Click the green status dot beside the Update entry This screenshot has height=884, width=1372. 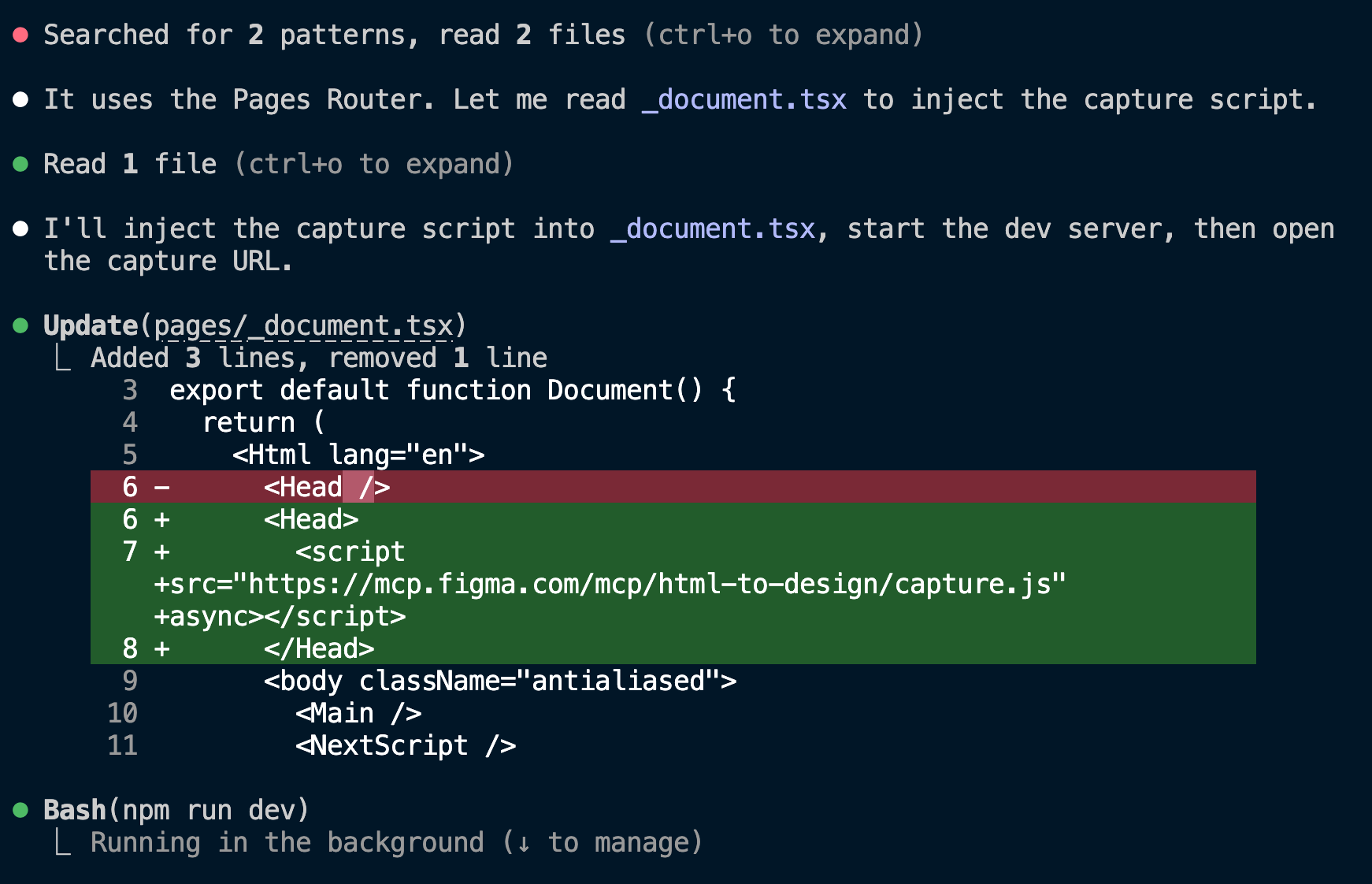coord(21,325)
